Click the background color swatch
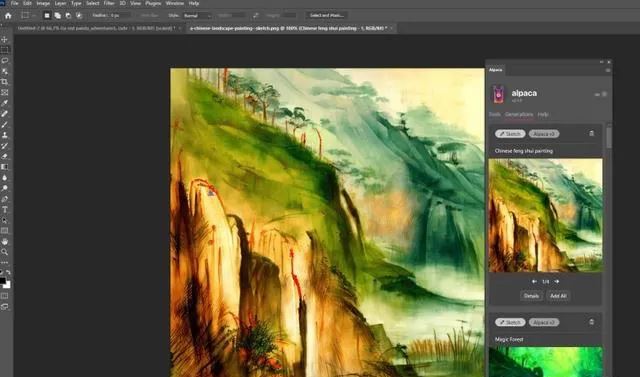 tap(7, 285)
